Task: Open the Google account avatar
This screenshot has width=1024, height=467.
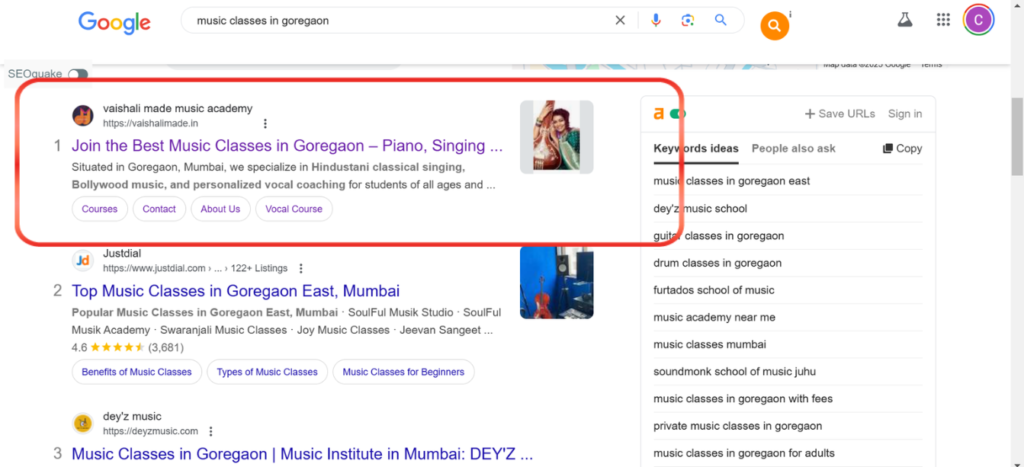Action: pyautogui.click(x=978, y=20)
